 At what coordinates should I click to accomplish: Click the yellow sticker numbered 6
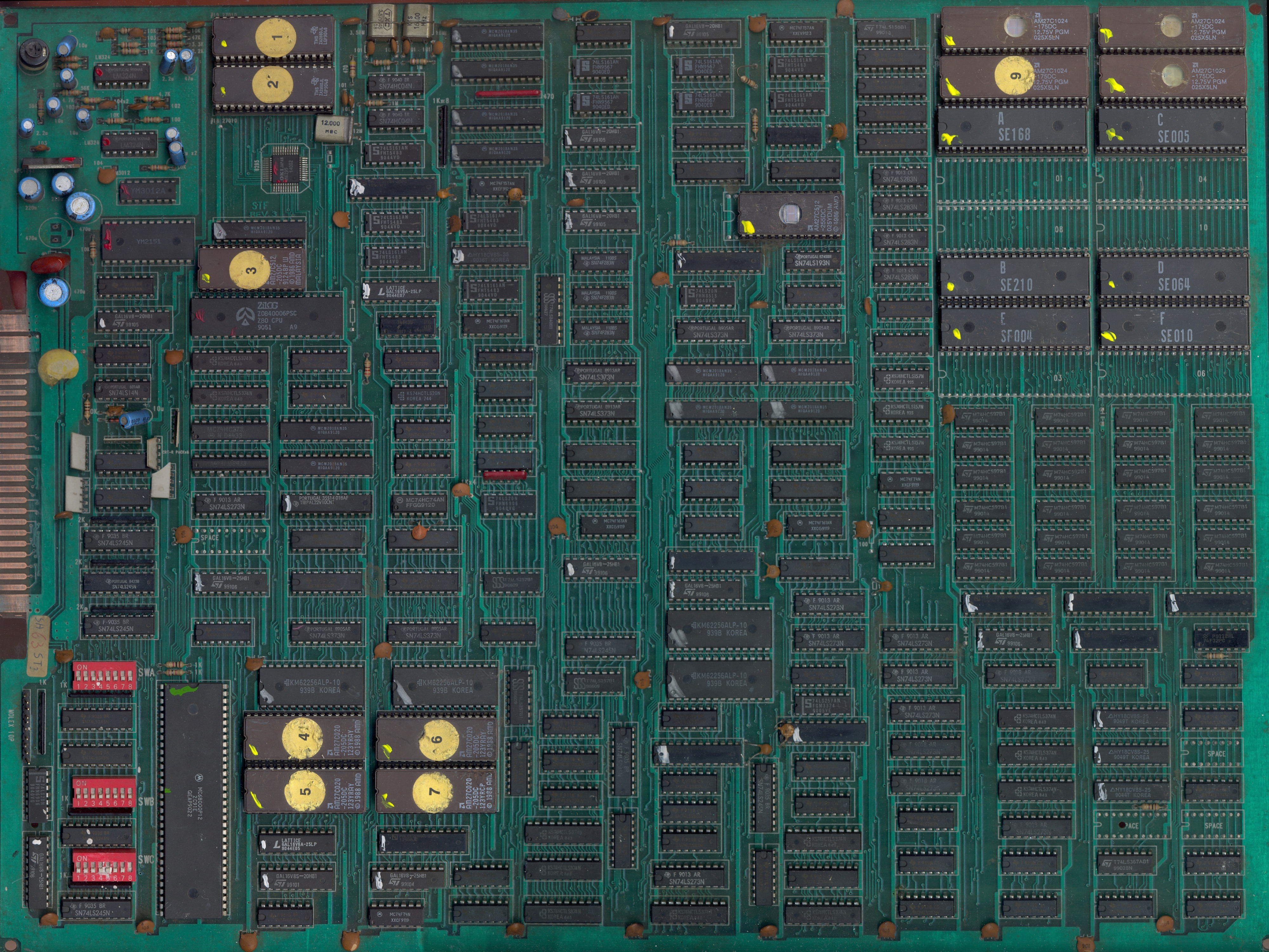438,740
